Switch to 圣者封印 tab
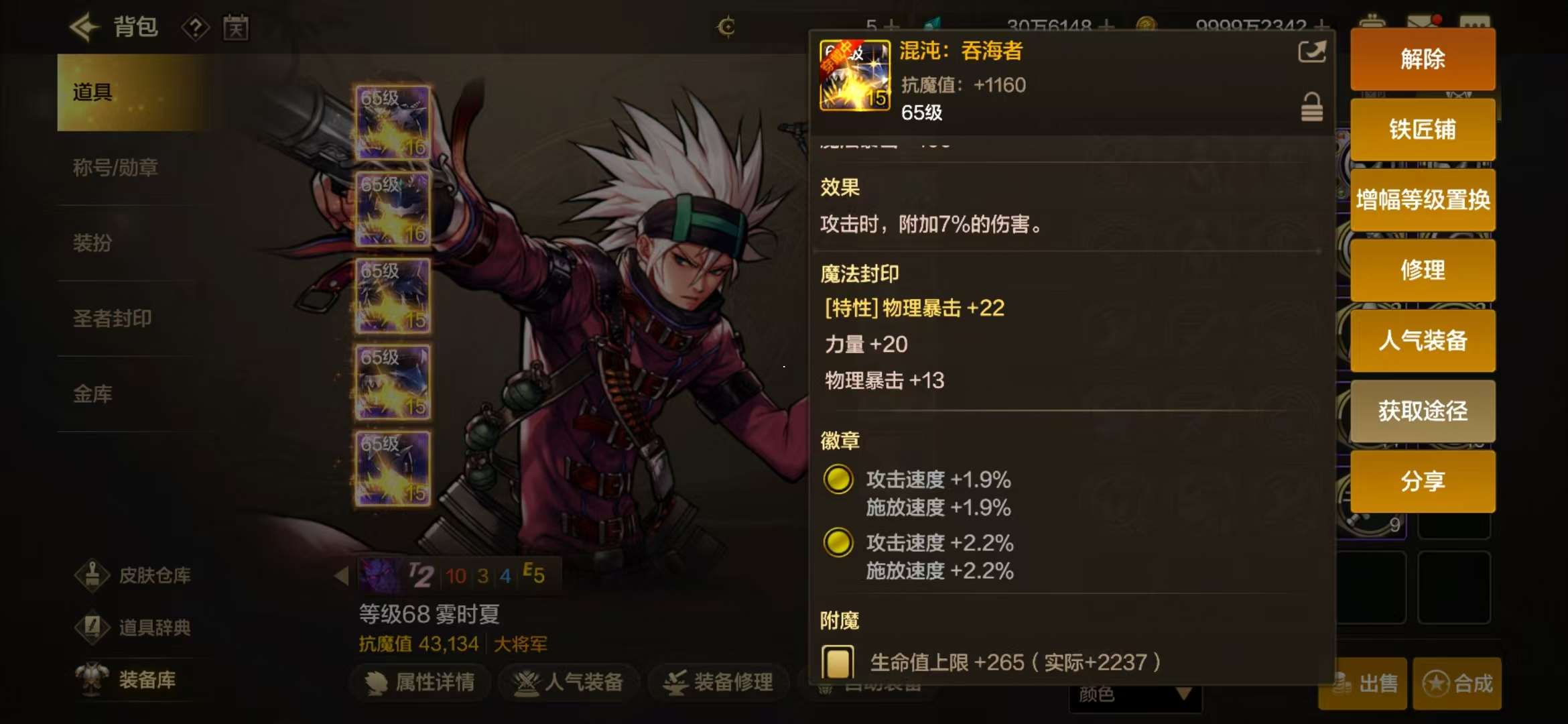The width and height of the screenshot is (1568, 724). point(113,318)
